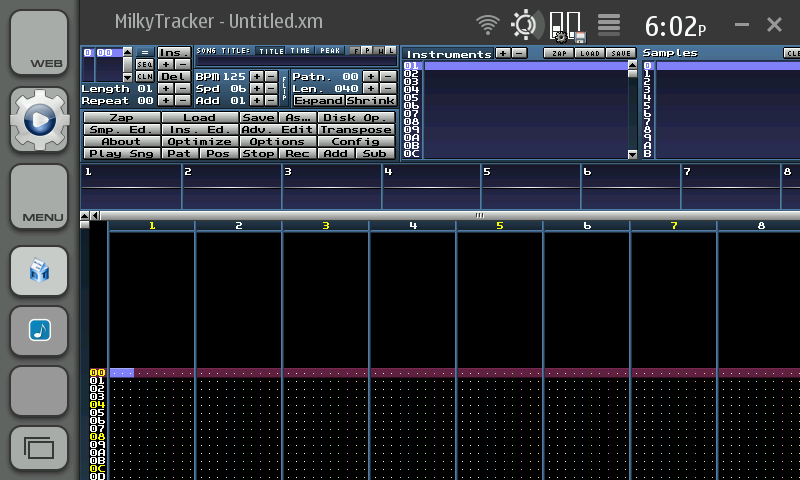Open the task switcher sidebar icon
800x480 pixels.
coord(39,449)
